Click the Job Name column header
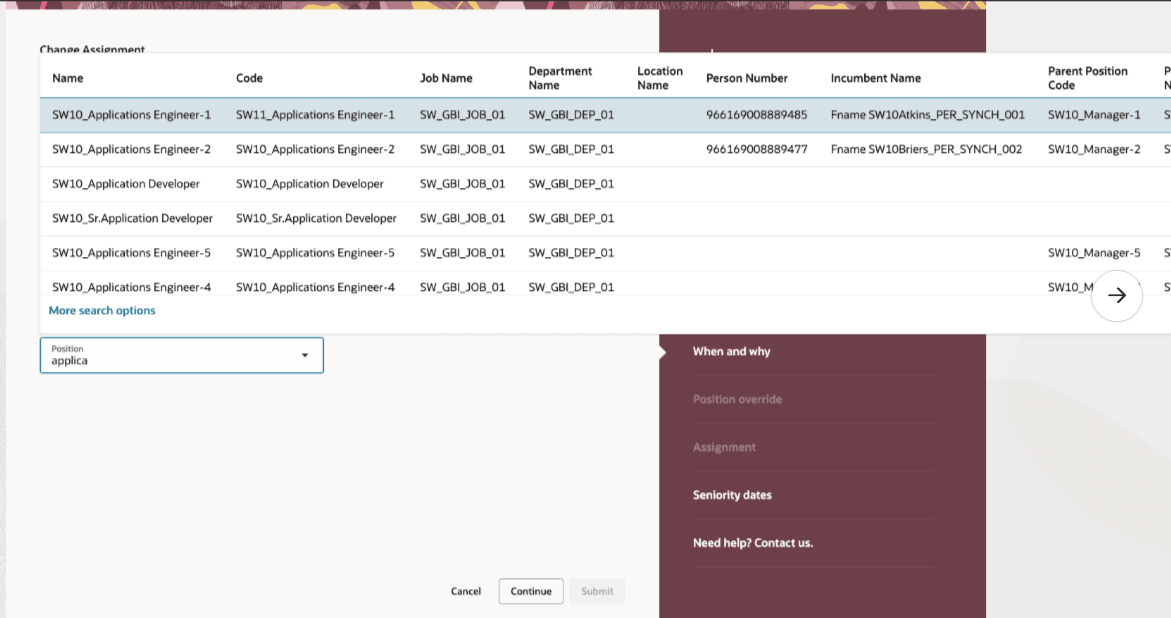Screen dimensions: 1171x618 coord(446,78)
